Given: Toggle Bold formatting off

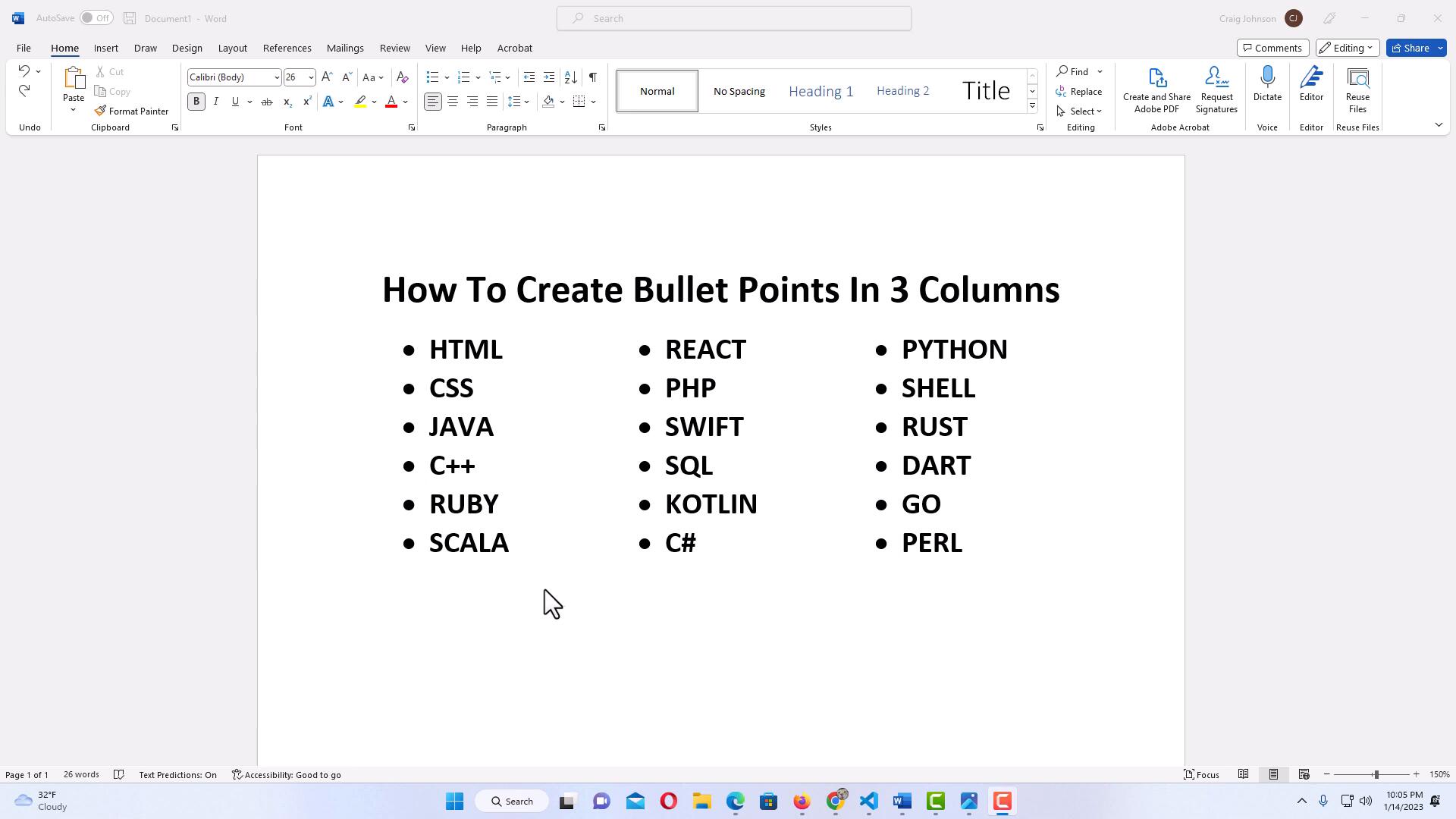Looking at the screenshot, I should click(x=196, y=102).
